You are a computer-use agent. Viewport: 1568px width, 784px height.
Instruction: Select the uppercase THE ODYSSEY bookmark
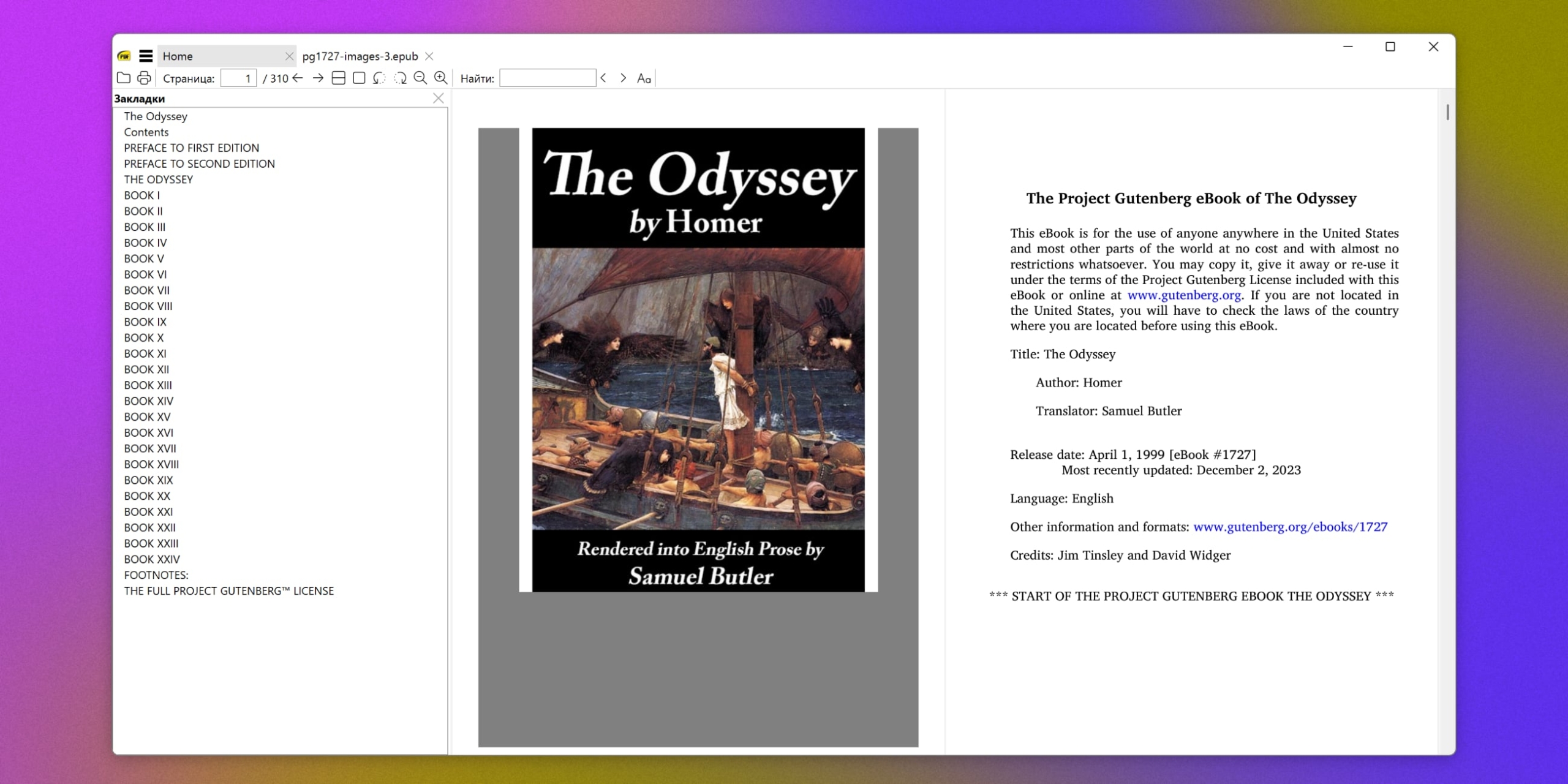(159, 179)
